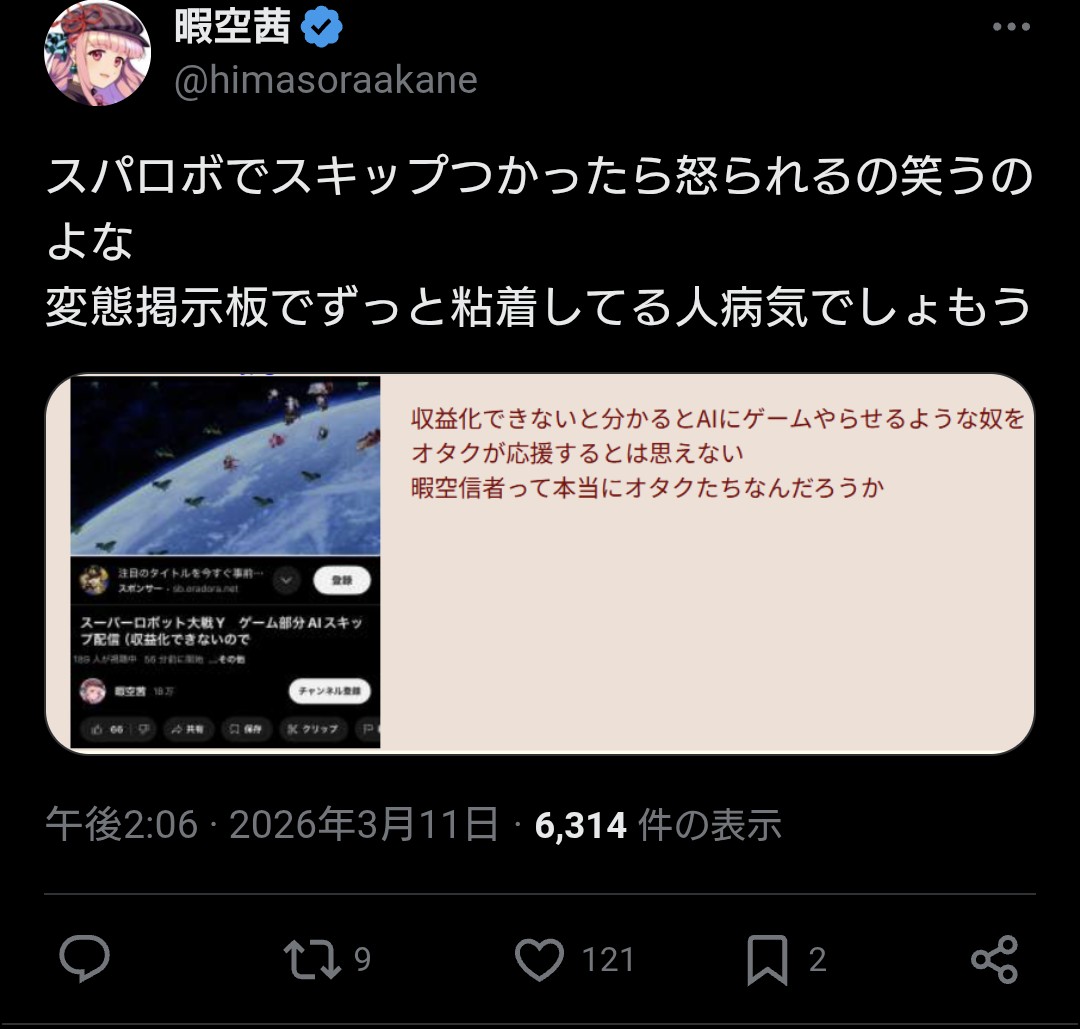Open the share icon menu
1080x1029 pixels.
pyautogui.click(x=994, y=959)
